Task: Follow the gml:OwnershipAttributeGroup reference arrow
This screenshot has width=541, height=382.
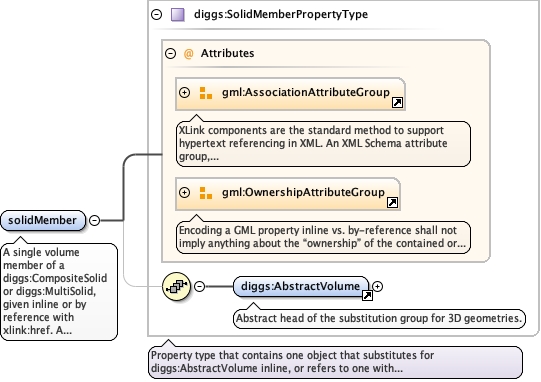Action: coord(392,202)
